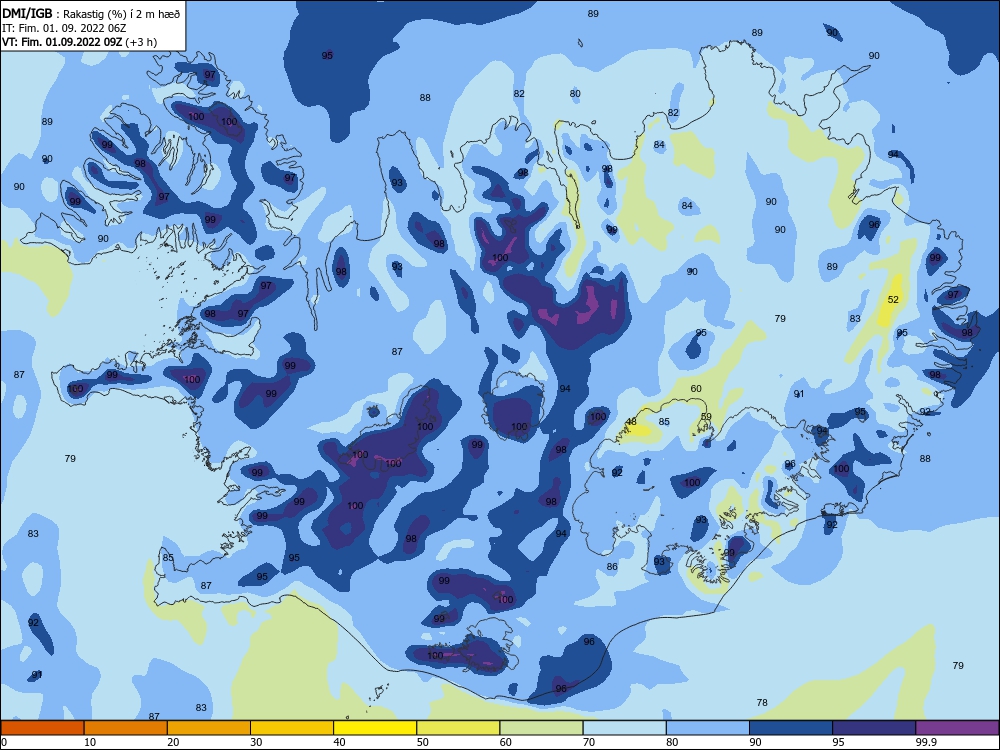Click the indigo 95–99.9 legend swatch
This screenshot has height=750, width=1000.
pyautogui.click(x=874, y=728)
